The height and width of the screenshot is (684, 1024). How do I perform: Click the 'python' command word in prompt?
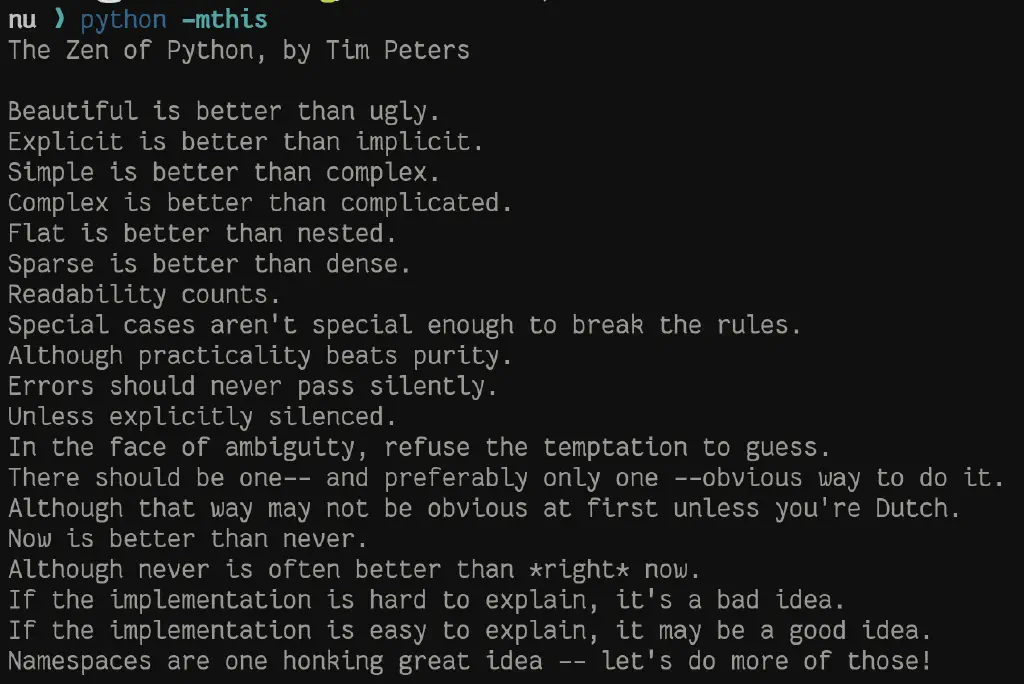(123, 20)
